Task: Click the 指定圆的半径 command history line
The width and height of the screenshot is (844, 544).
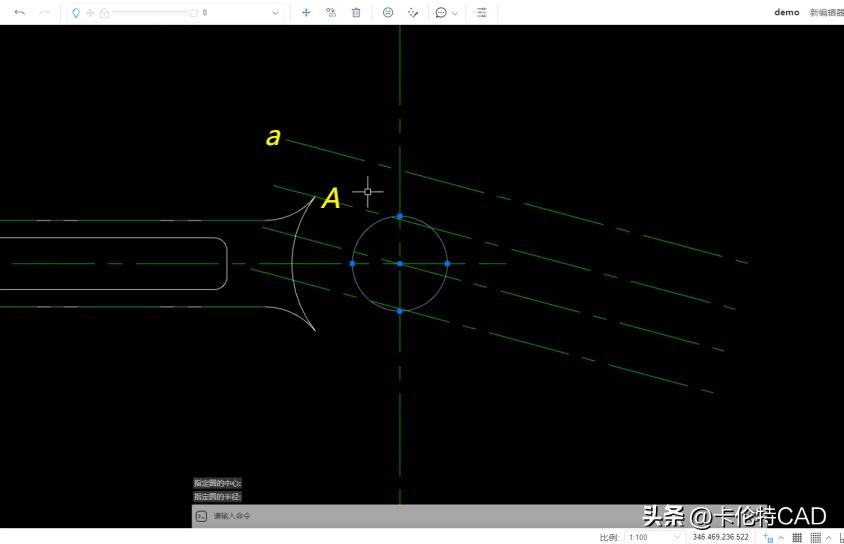Action: (217, 496)
